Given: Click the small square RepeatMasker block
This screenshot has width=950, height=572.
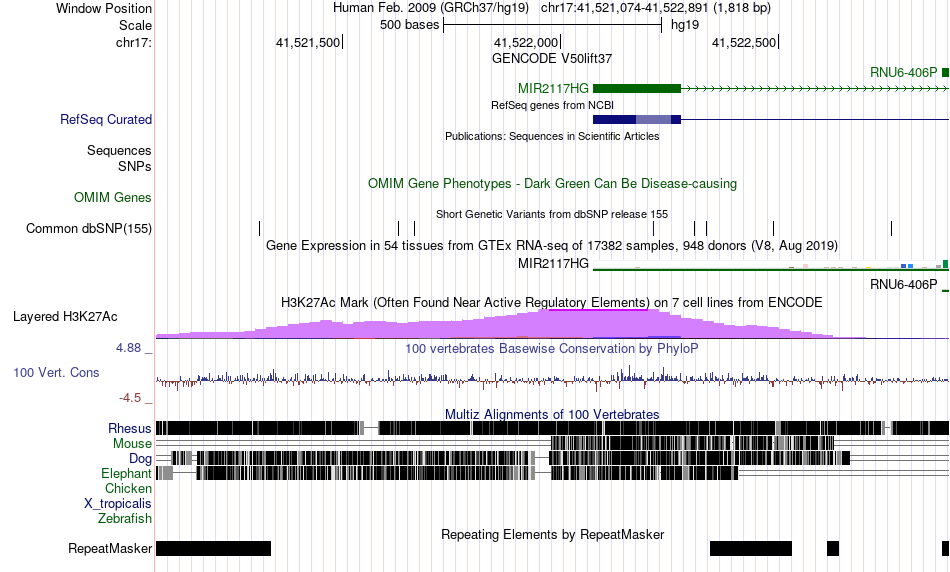Looking at the screenshot, I should coord(833,548).
